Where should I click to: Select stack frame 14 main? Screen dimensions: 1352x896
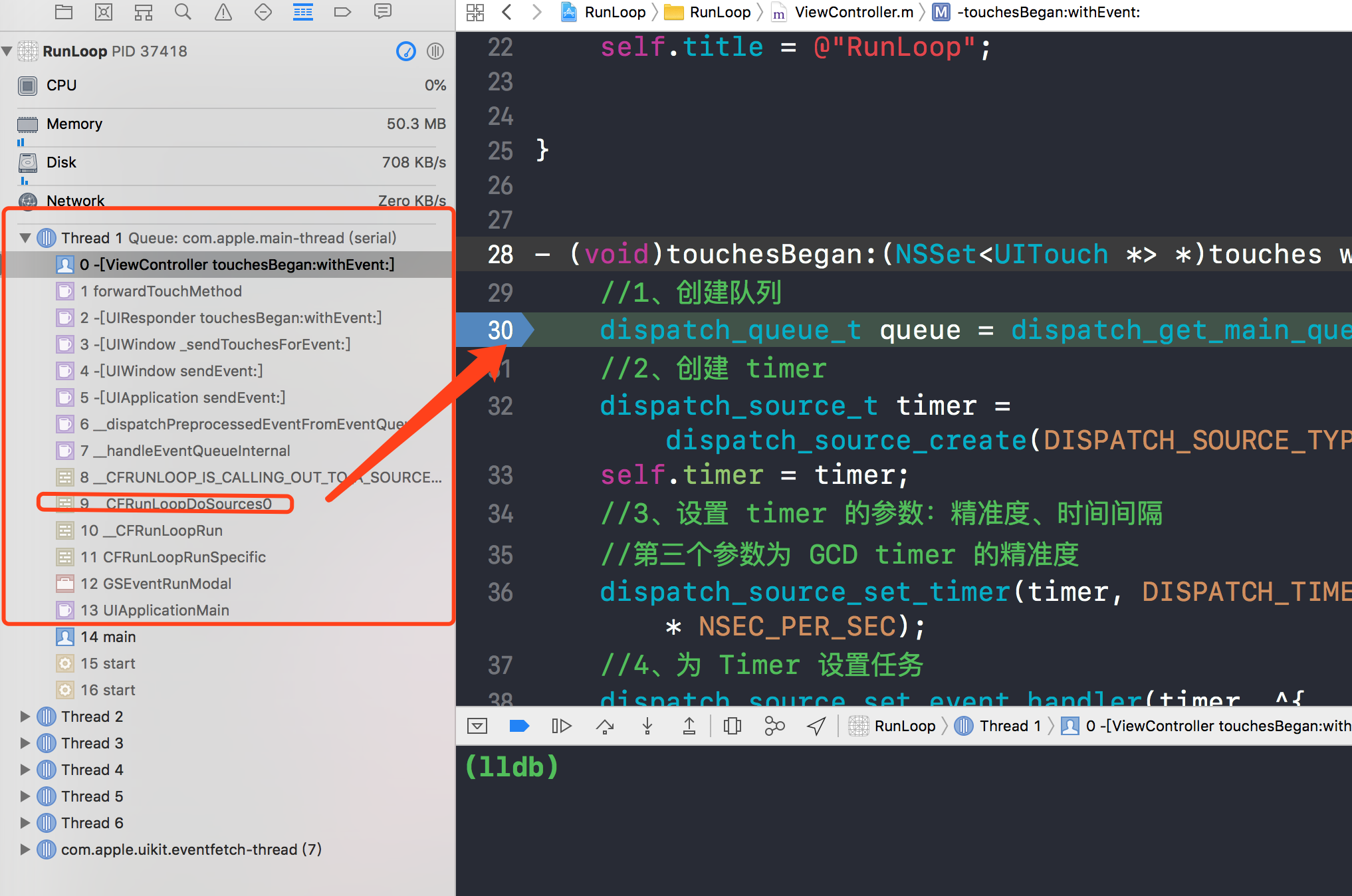108,637
